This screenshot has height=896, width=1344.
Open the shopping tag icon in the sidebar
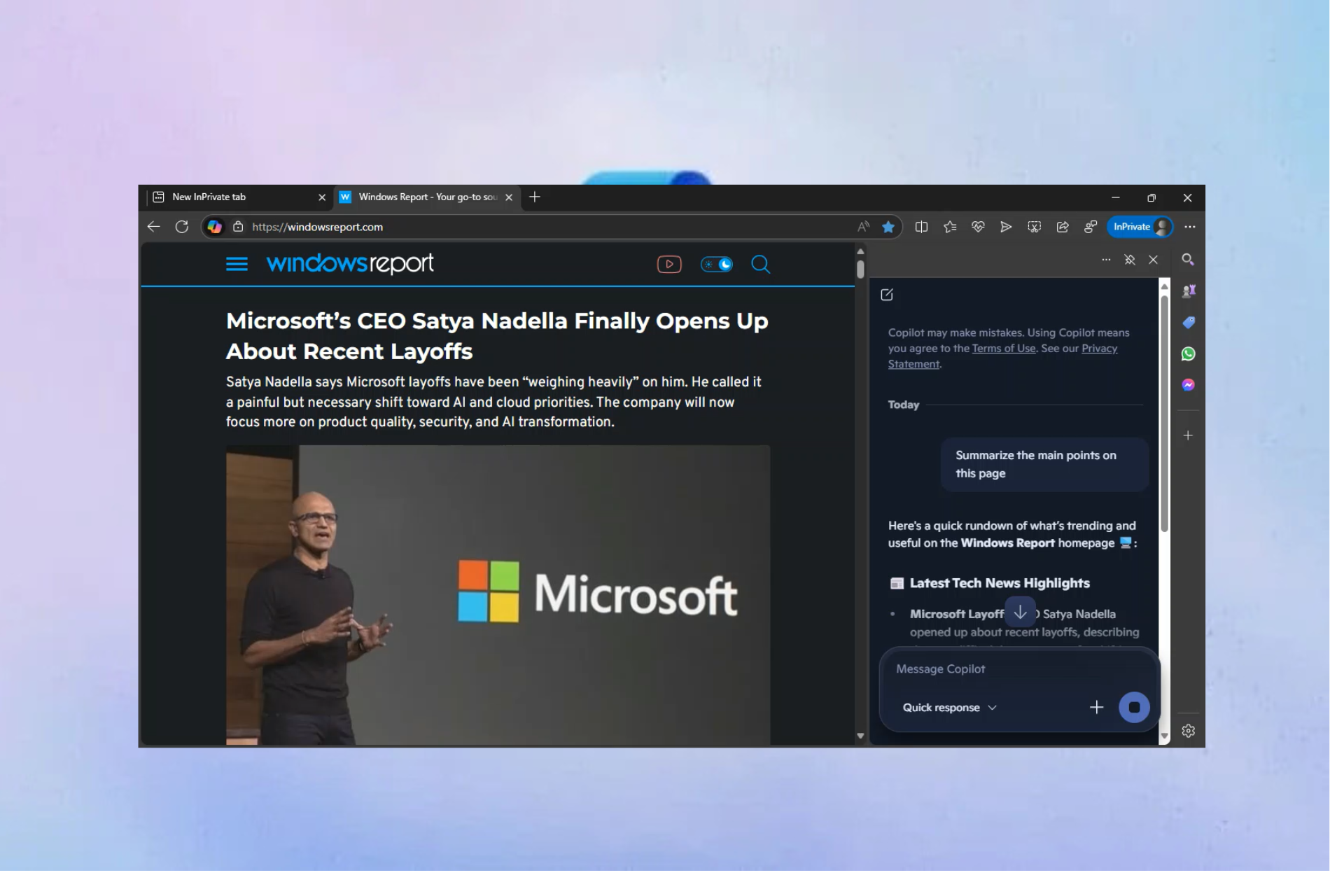click(1188, 322)
